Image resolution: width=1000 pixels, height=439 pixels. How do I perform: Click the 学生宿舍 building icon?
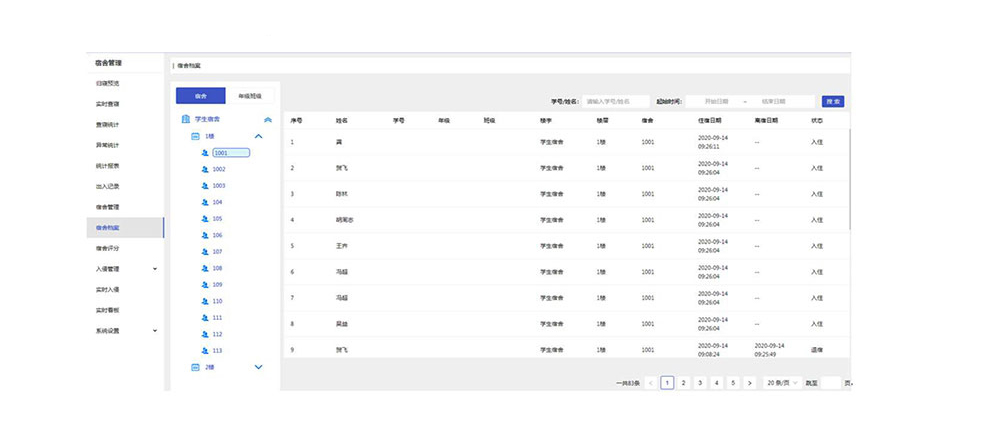click(x=185, y=119)
